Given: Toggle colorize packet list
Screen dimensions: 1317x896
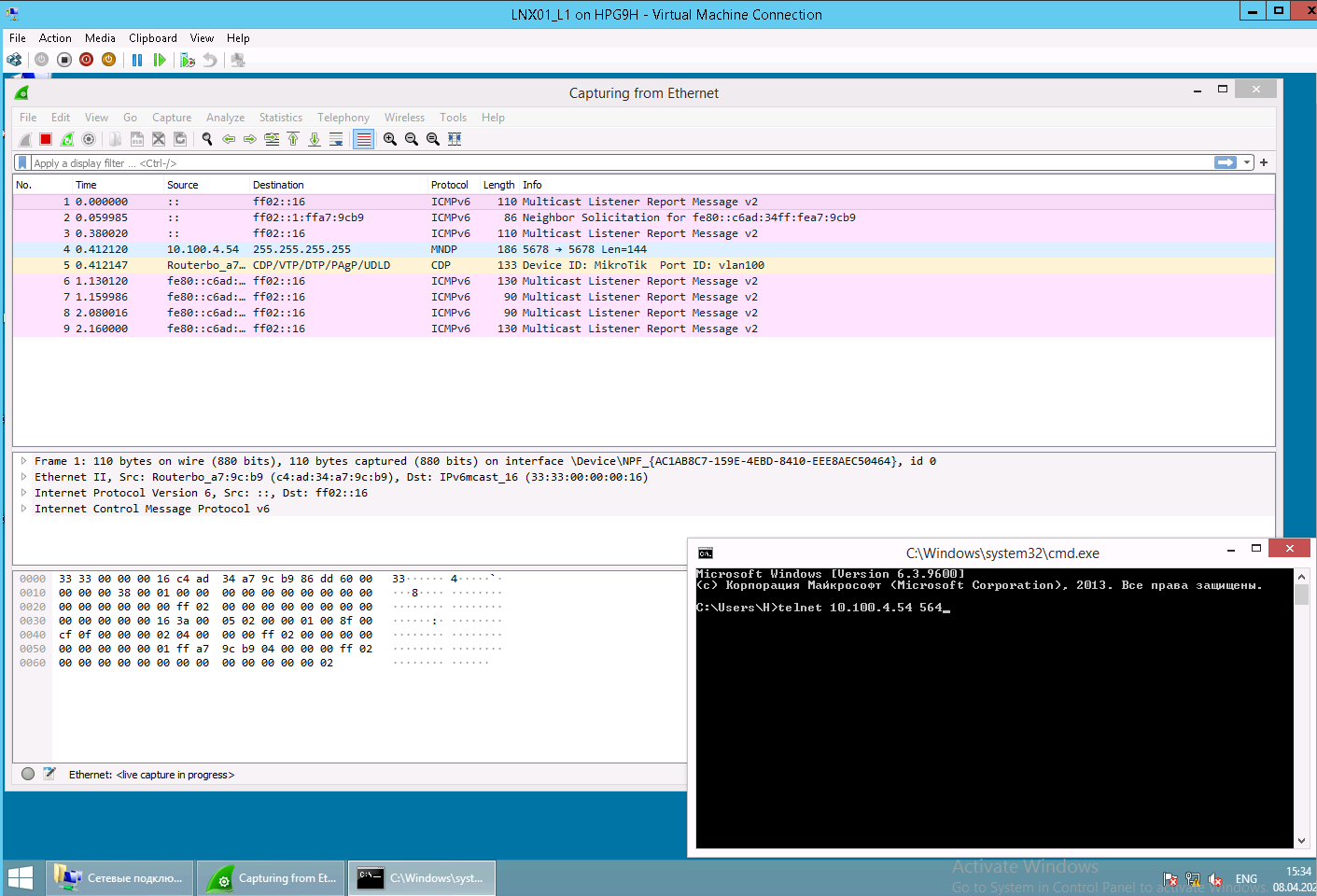Looking at the screenshot, I should tap(363, 138).
